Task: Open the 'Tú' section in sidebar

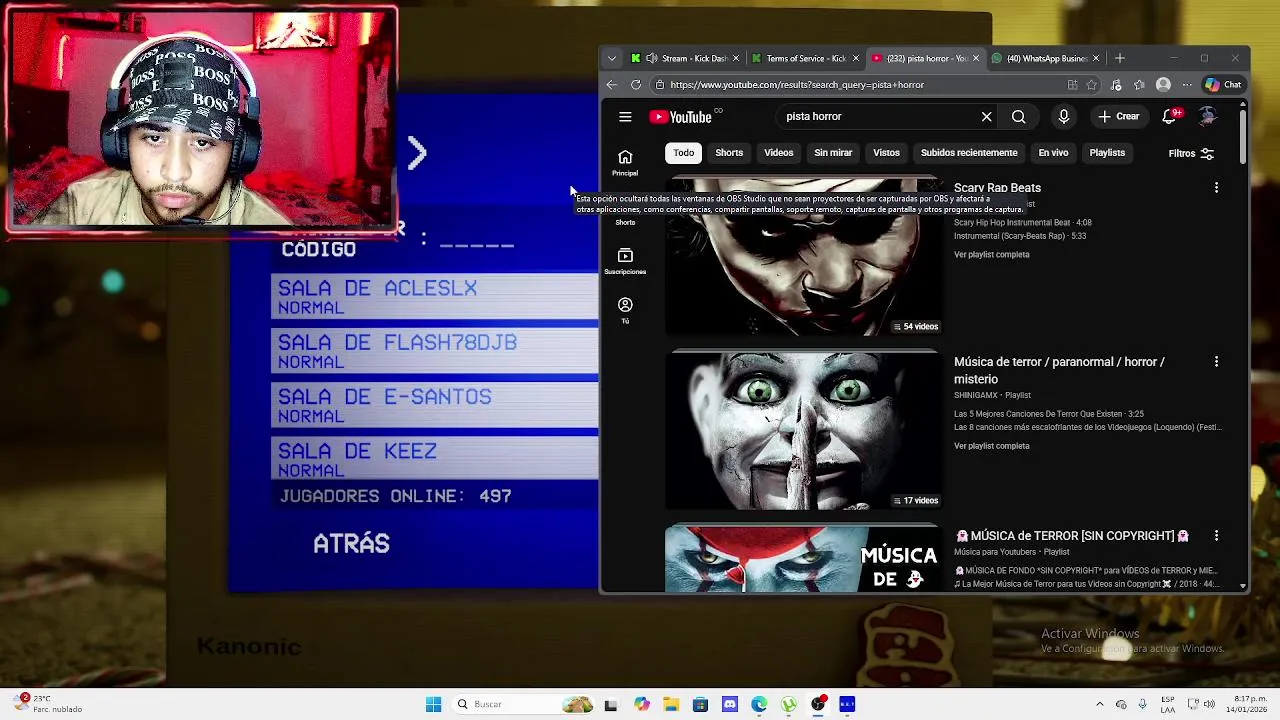Action: [x=625, y=309]
